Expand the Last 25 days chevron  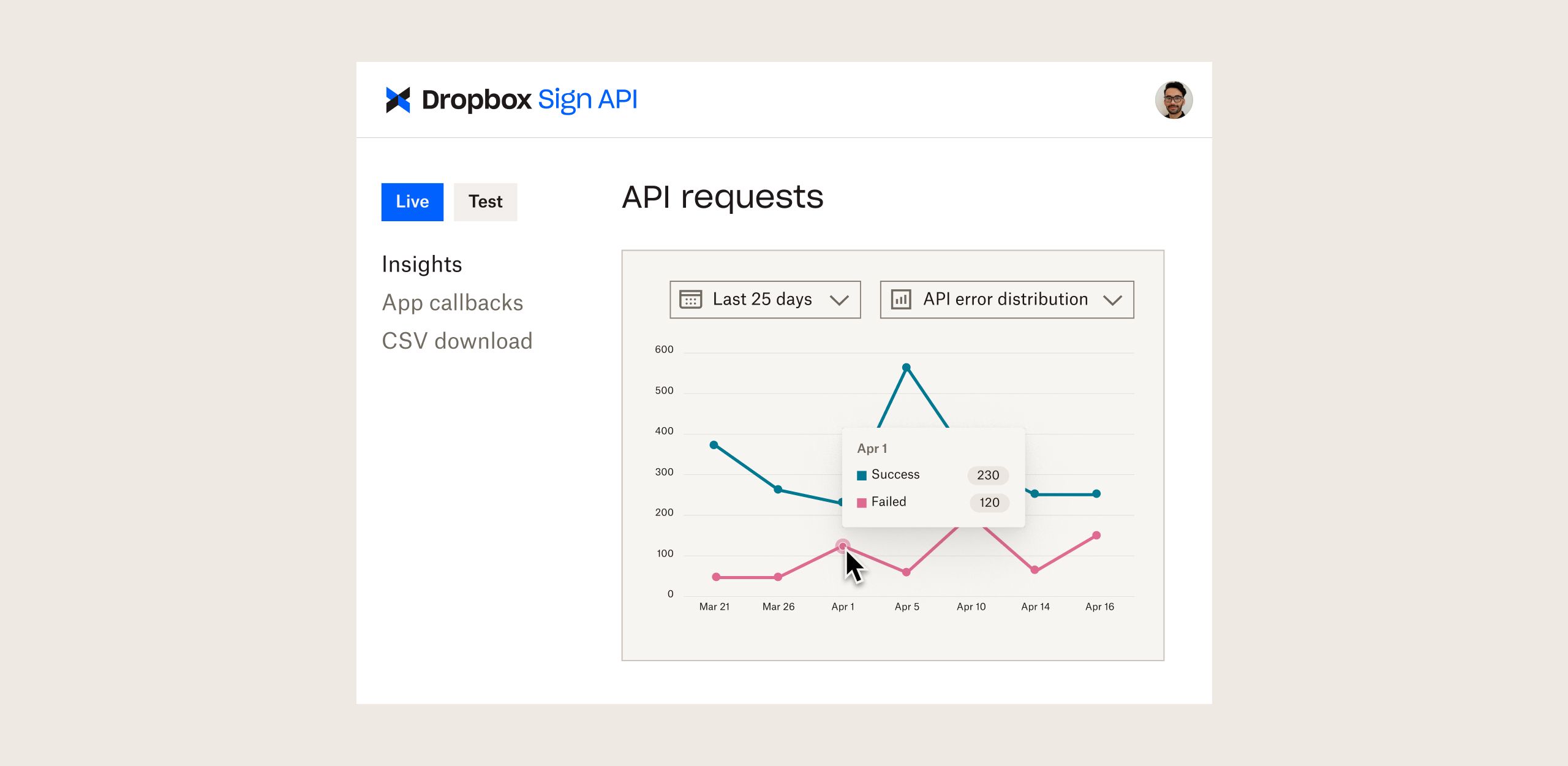pyautogui.click(x=839, y=300)
